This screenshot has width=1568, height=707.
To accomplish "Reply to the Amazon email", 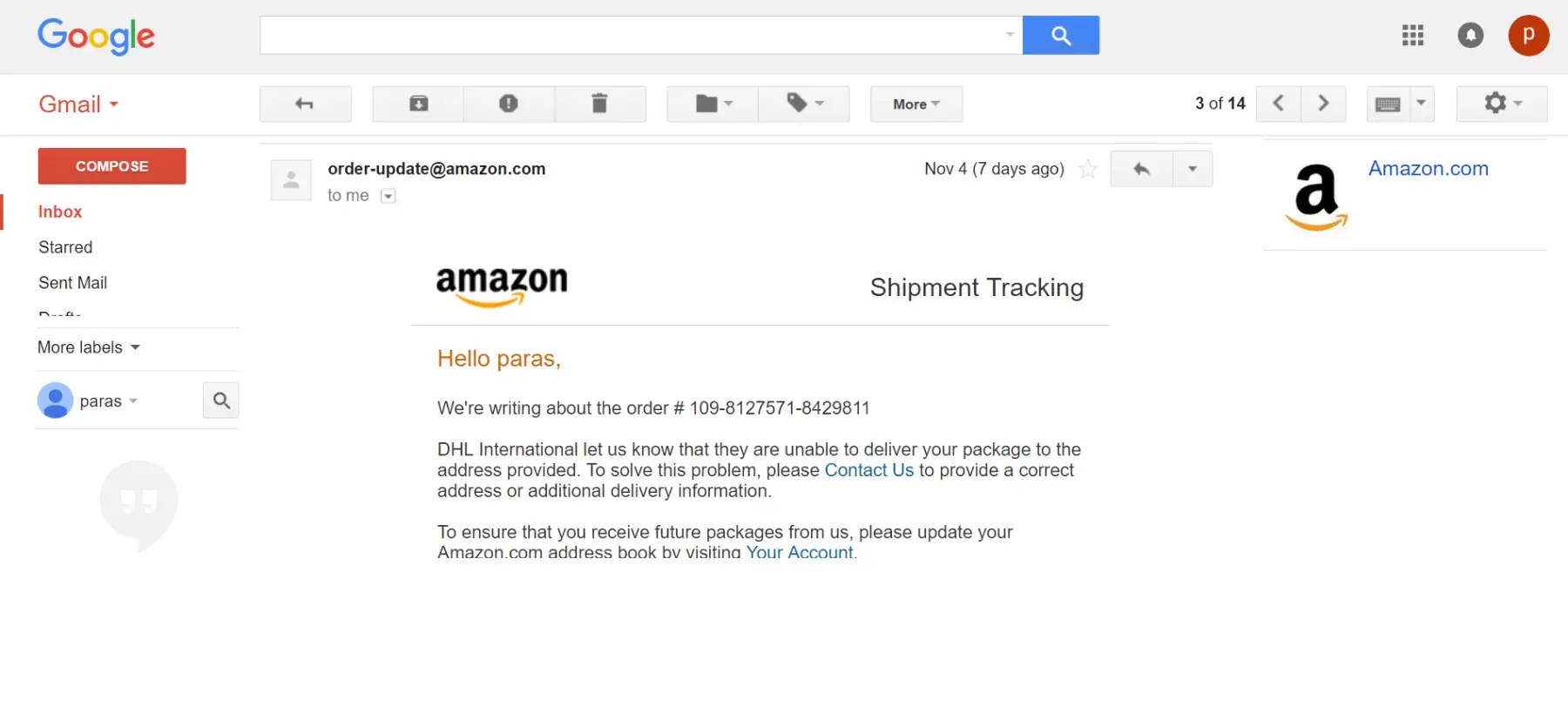I will click(1141, 169).
